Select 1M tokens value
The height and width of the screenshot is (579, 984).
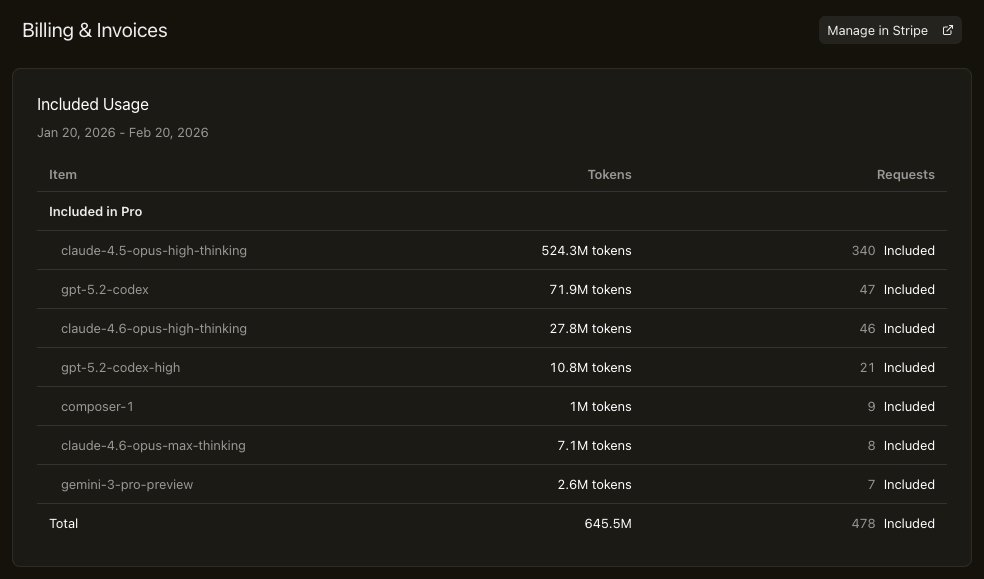[601, 406]
